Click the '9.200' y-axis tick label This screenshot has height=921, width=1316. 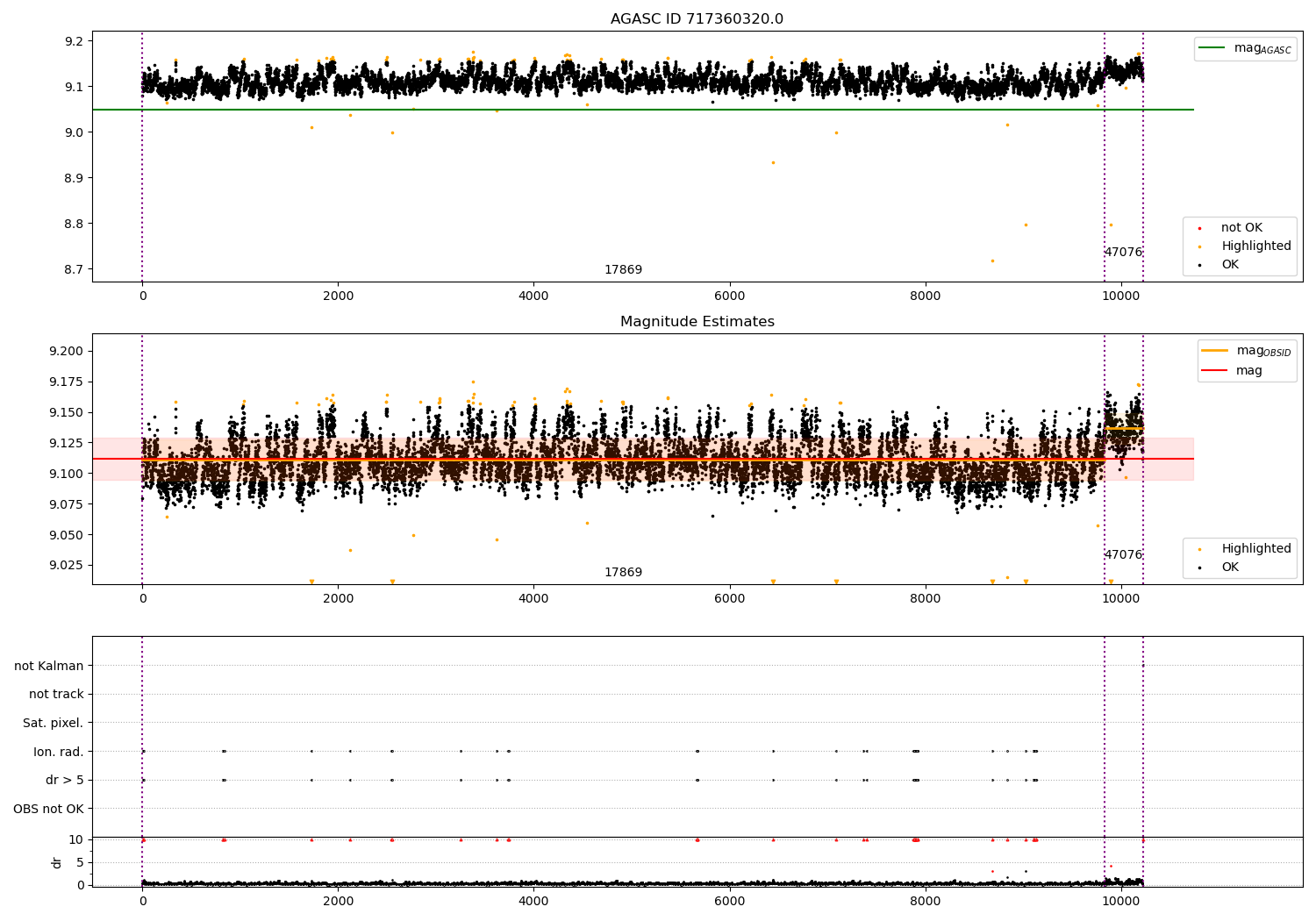[x=67, y=352]
